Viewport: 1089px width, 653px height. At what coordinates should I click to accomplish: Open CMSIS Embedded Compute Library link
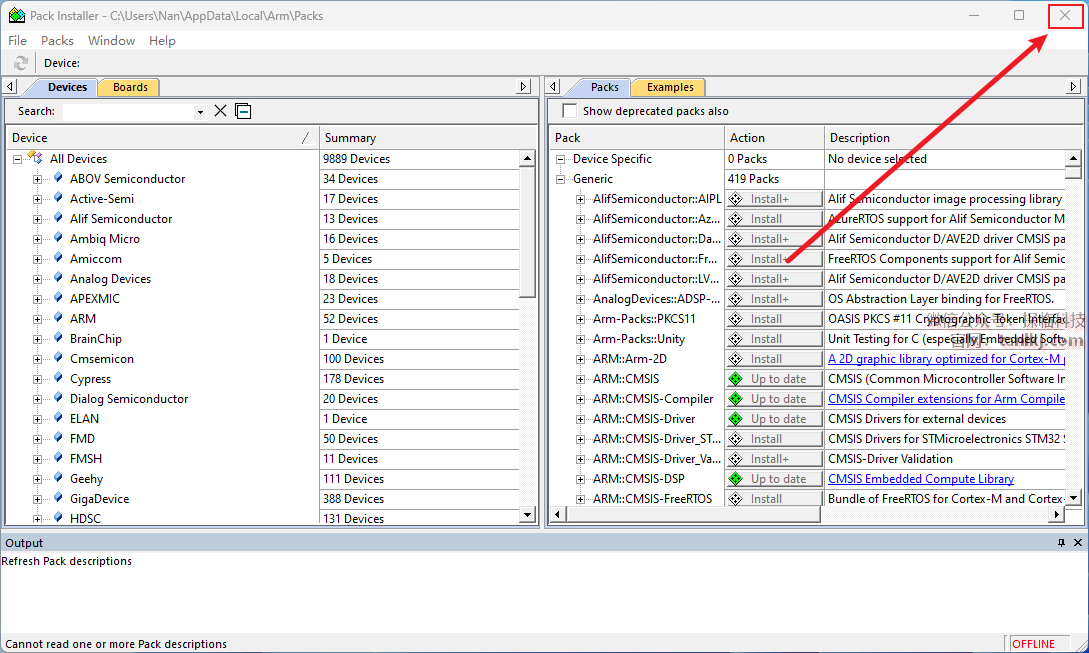tap(920, 479)
